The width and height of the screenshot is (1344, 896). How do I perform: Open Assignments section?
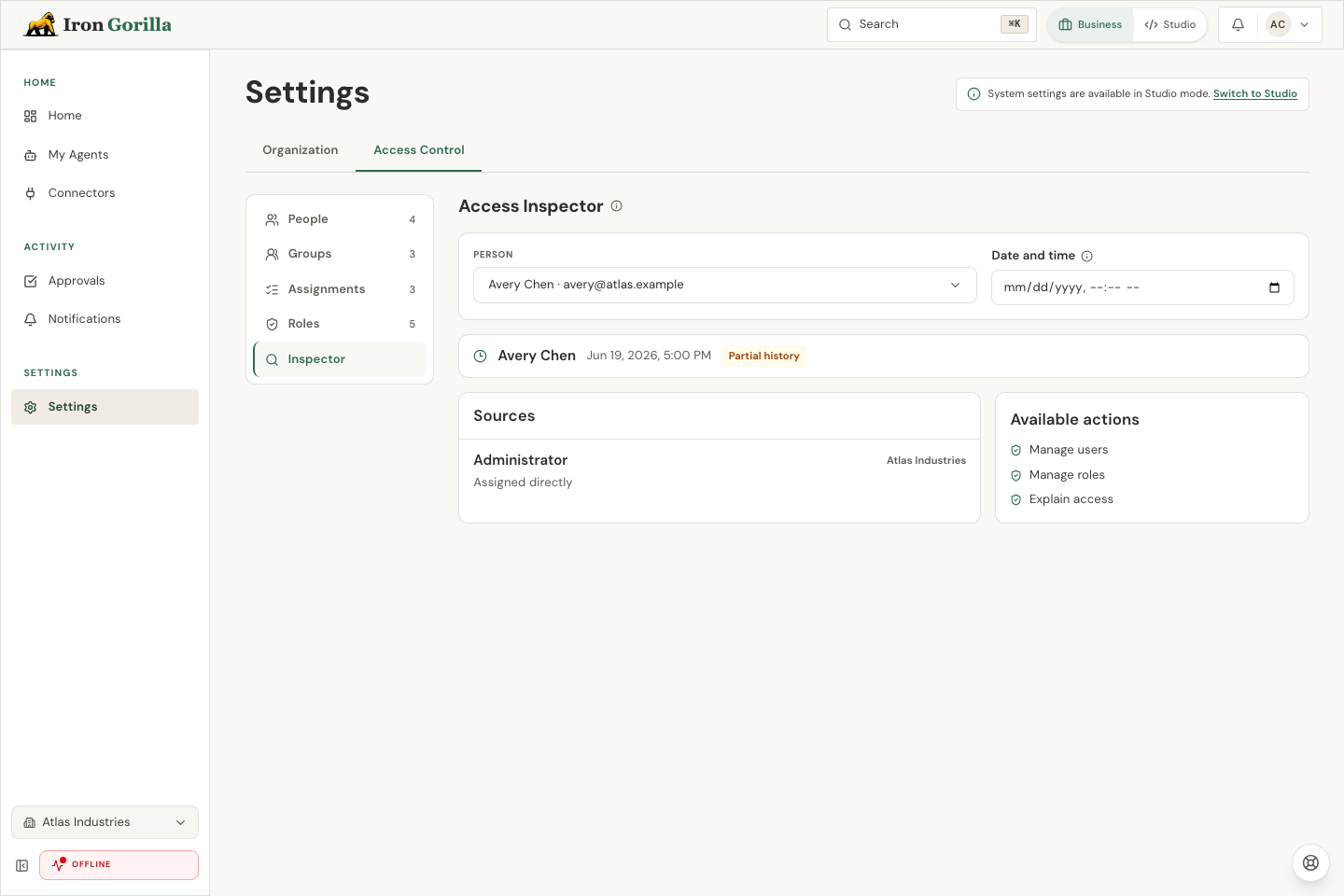340,289
